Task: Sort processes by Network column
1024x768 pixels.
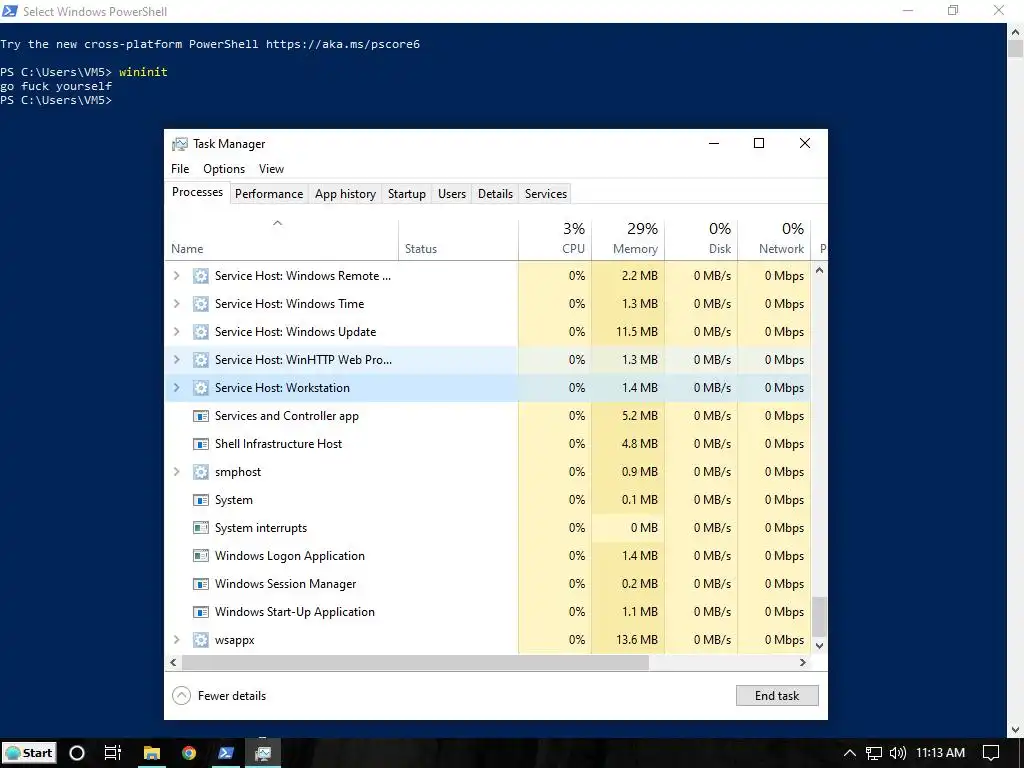Action: [x=774, y=240]
